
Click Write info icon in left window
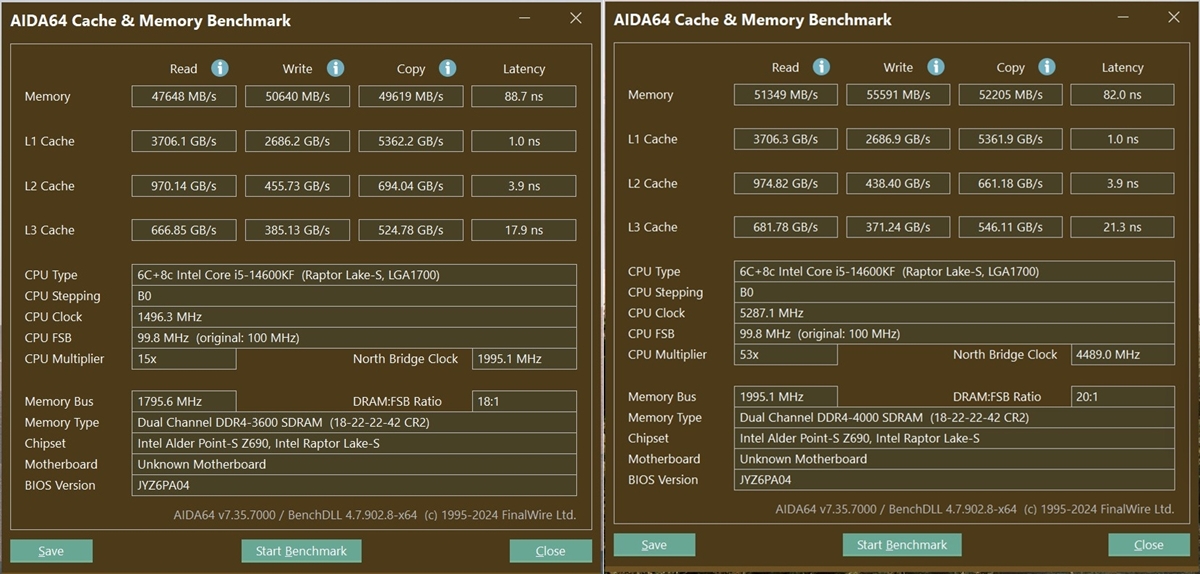pyautogui.click(x=335, y=68)
